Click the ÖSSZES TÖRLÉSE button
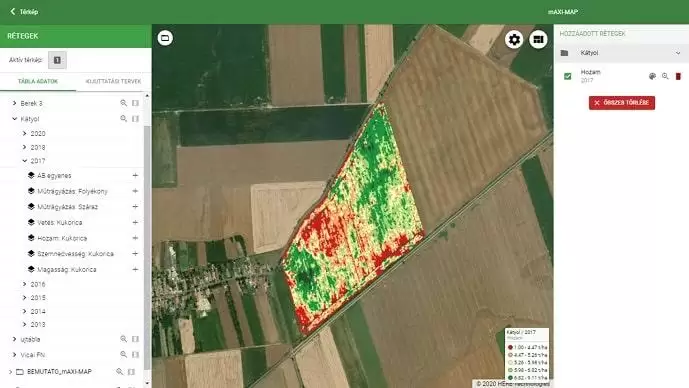This screenshot has height=388, width=689. pos(622,103)
